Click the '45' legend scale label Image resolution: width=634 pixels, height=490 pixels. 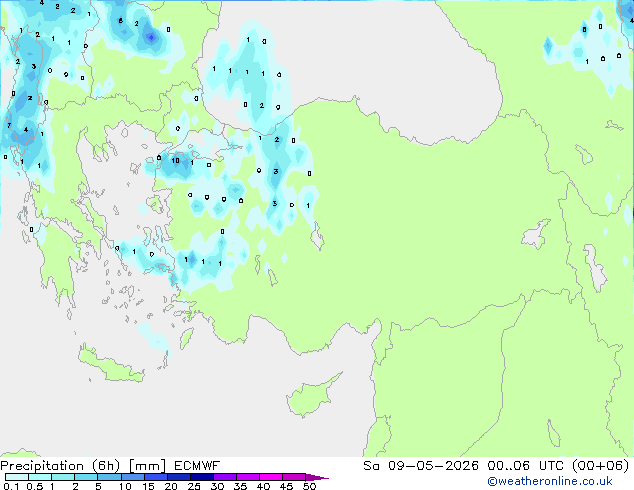point(286,486)
